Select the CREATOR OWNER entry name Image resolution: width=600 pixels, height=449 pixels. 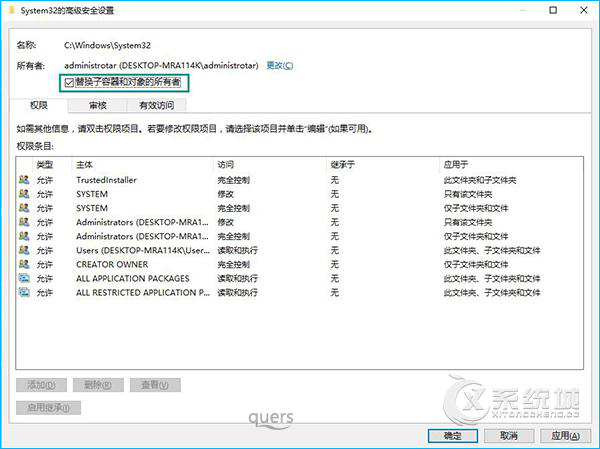[112, 265]
